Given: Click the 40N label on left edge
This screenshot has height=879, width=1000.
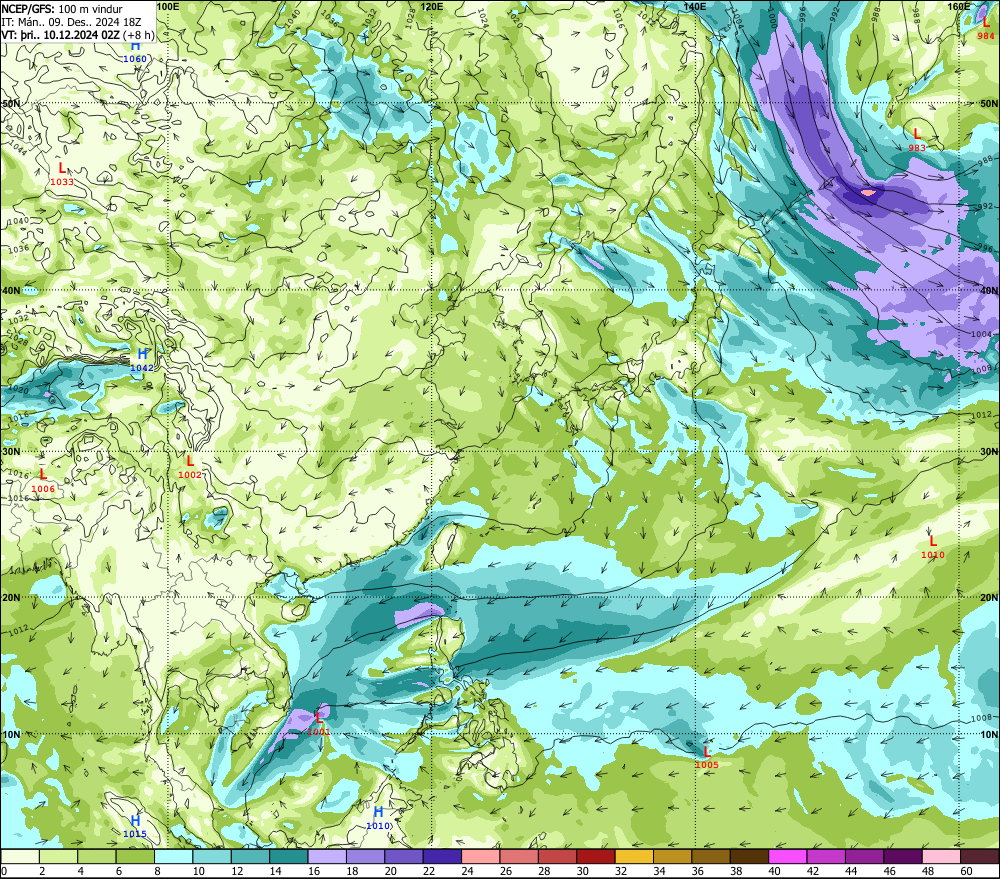Looking at the screenshot, I should tap(11, 290).
